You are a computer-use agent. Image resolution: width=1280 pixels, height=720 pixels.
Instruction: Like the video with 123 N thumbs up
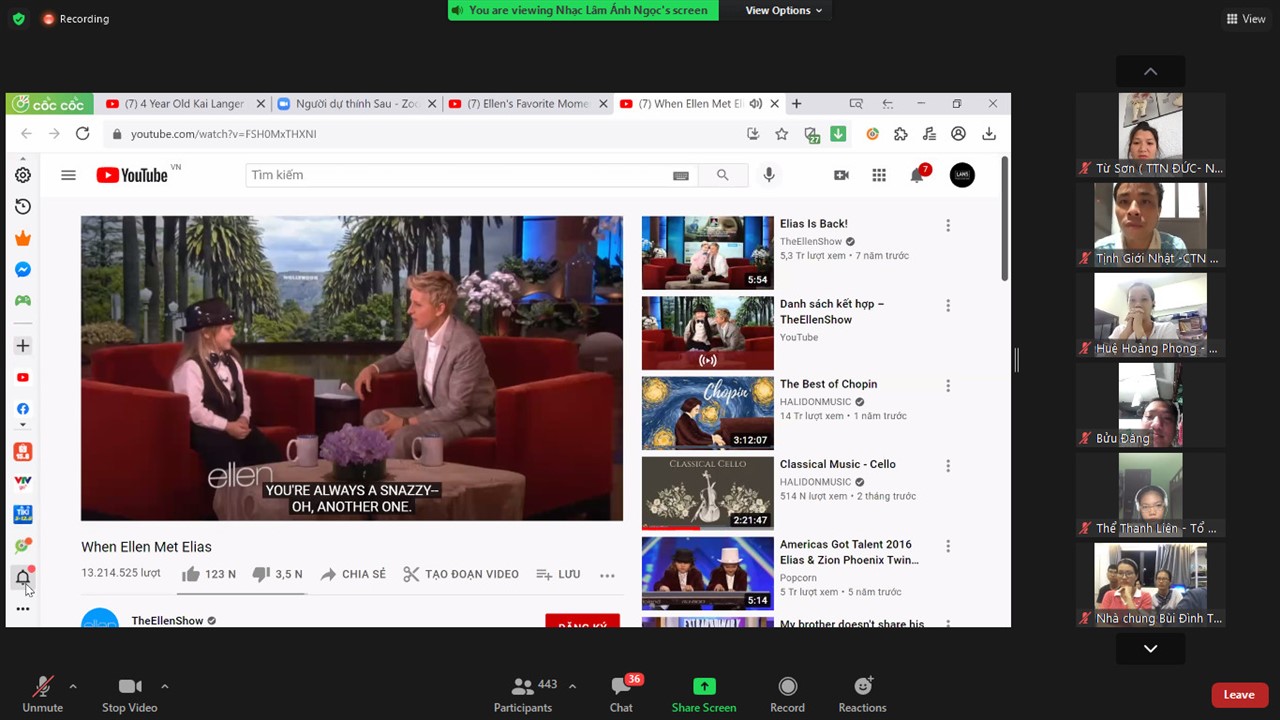click(x=208, y=574)
